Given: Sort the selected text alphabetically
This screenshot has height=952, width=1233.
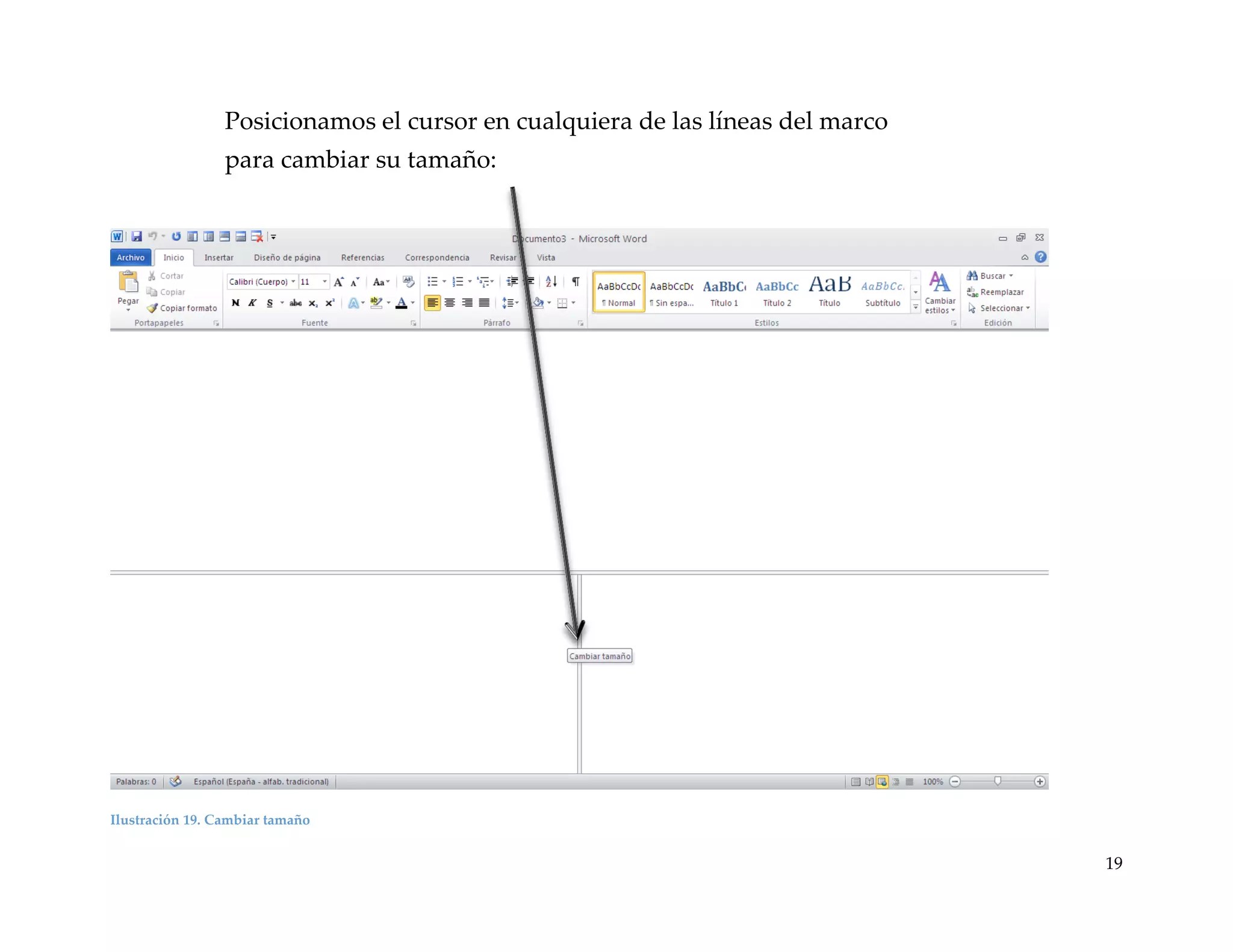Looking at the screenshot, I should coord(551,282).
